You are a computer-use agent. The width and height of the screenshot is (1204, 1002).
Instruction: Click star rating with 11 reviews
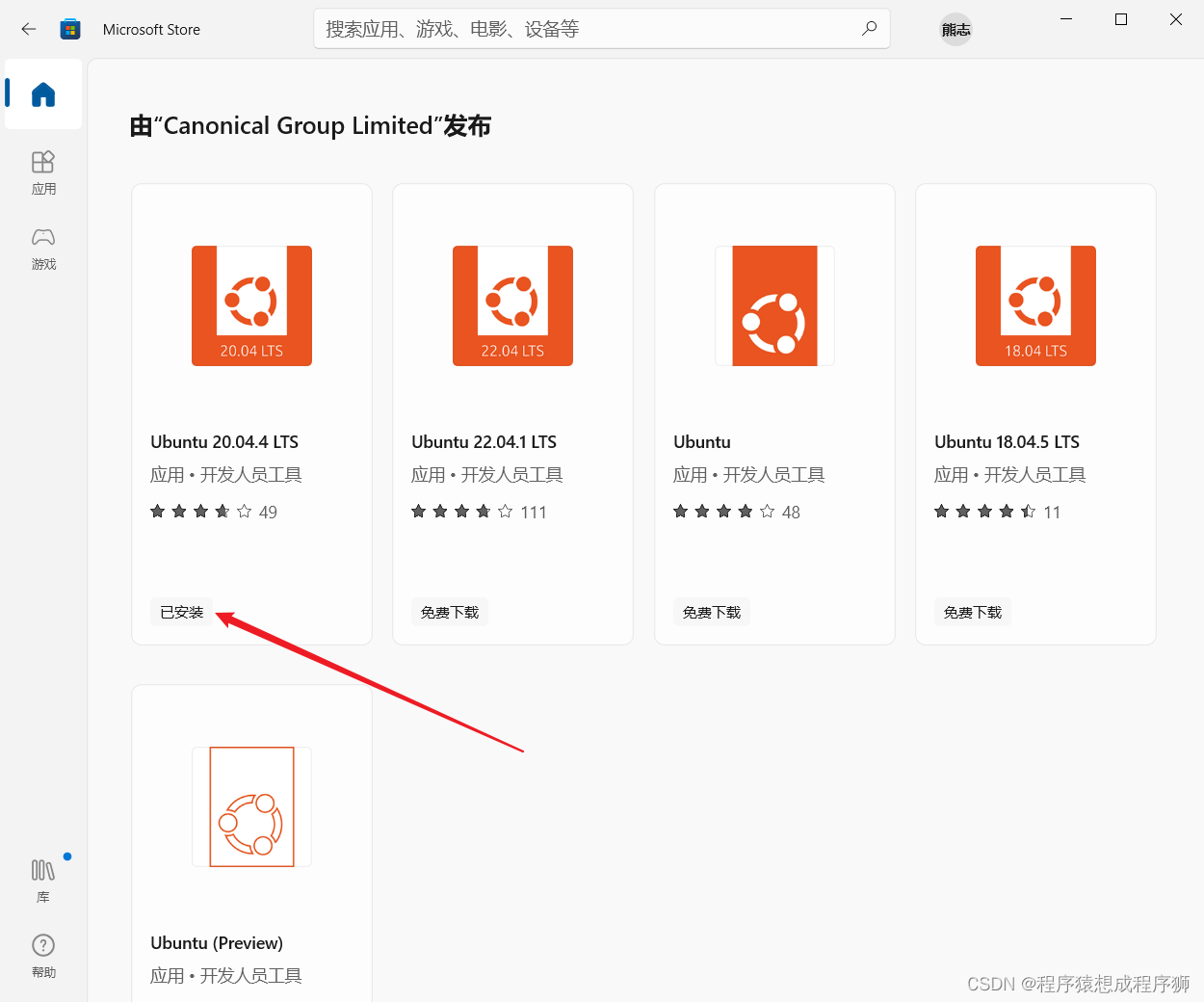coord(997,512)
